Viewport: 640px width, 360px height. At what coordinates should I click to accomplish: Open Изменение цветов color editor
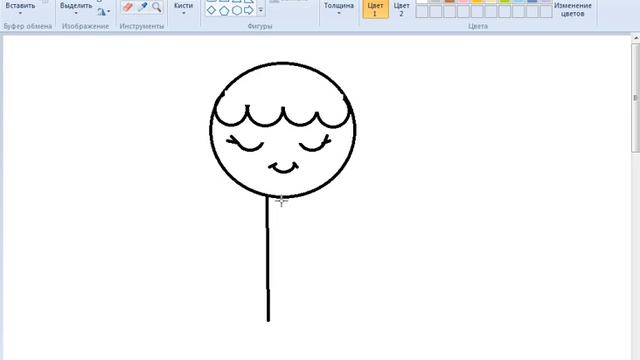[573, 9]
